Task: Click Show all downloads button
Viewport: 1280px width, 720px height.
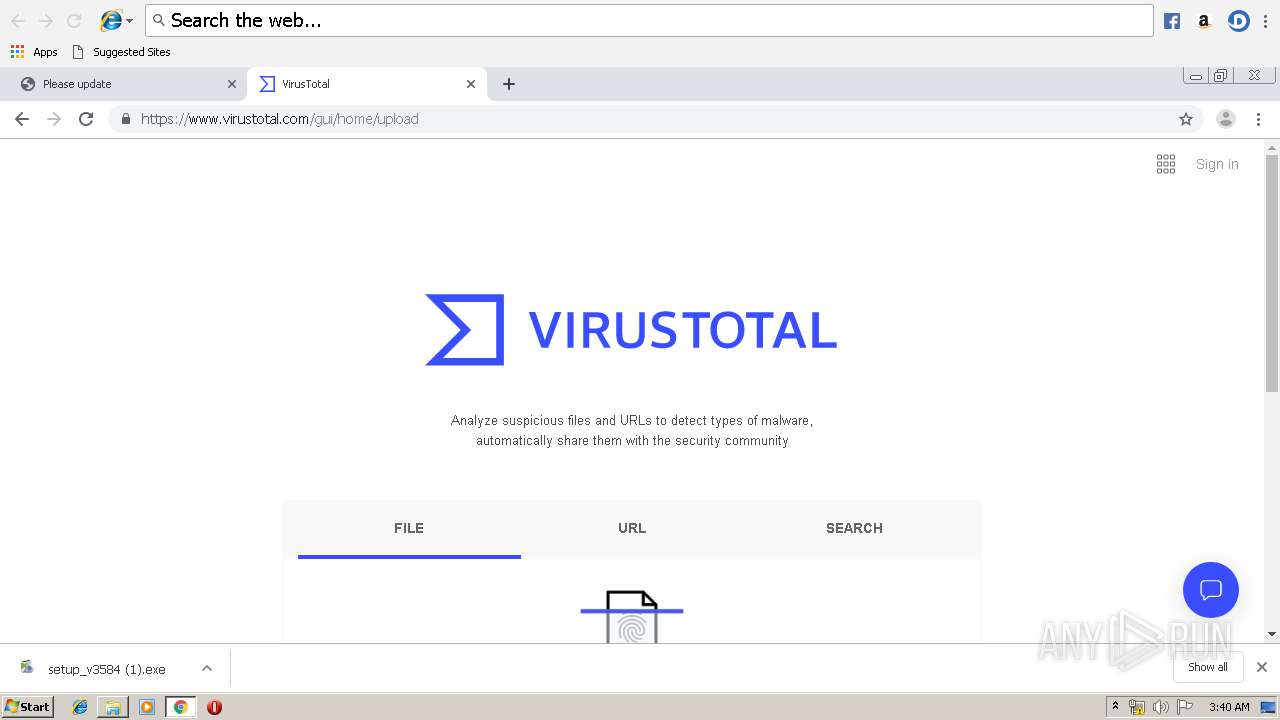Action: 1208,667
